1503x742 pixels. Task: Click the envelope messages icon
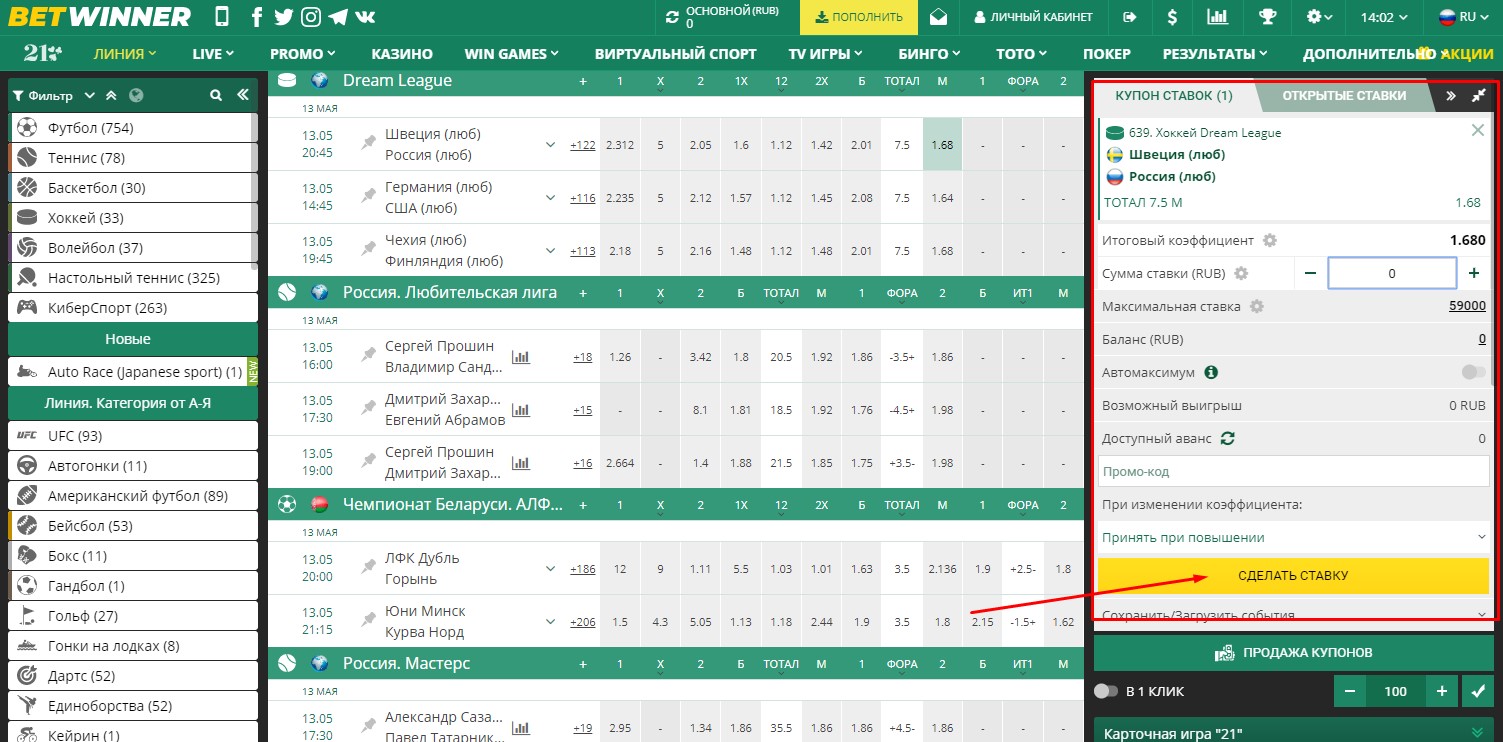pos(938,17)
